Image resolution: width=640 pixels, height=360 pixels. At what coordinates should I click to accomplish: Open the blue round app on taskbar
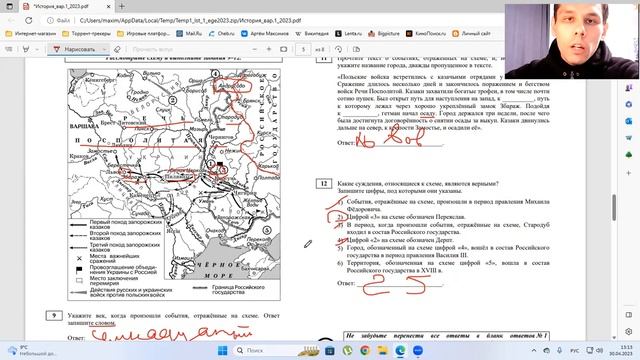click(x=418, y=351)
